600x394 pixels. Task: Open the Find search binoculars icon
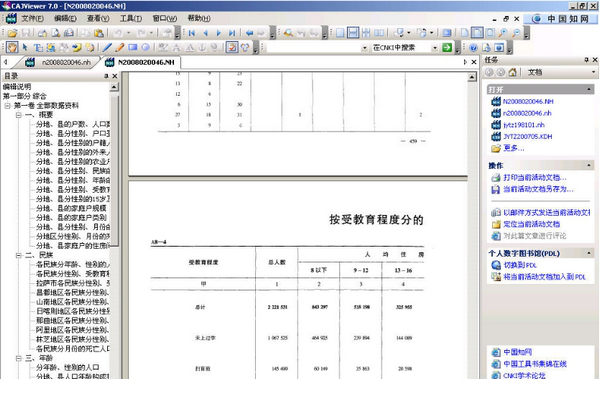[x=288, y=33]
